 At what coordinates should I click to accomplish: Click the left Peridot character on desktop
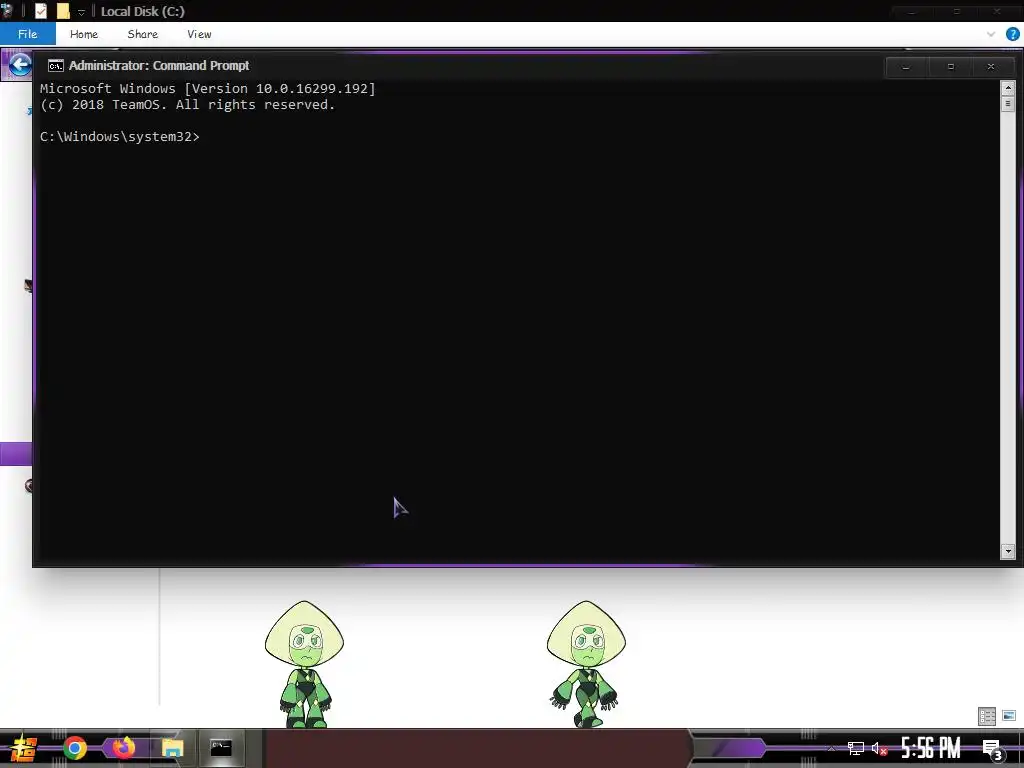click(x=304, y=664)
